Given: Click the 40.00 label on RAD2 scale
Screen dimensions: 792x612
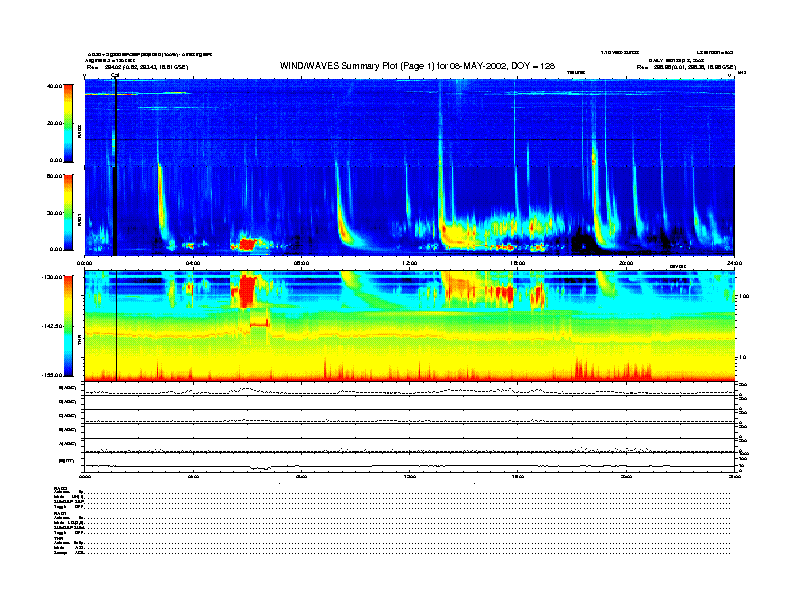Looking at the screenshot, I should click(x=54, y=86).
